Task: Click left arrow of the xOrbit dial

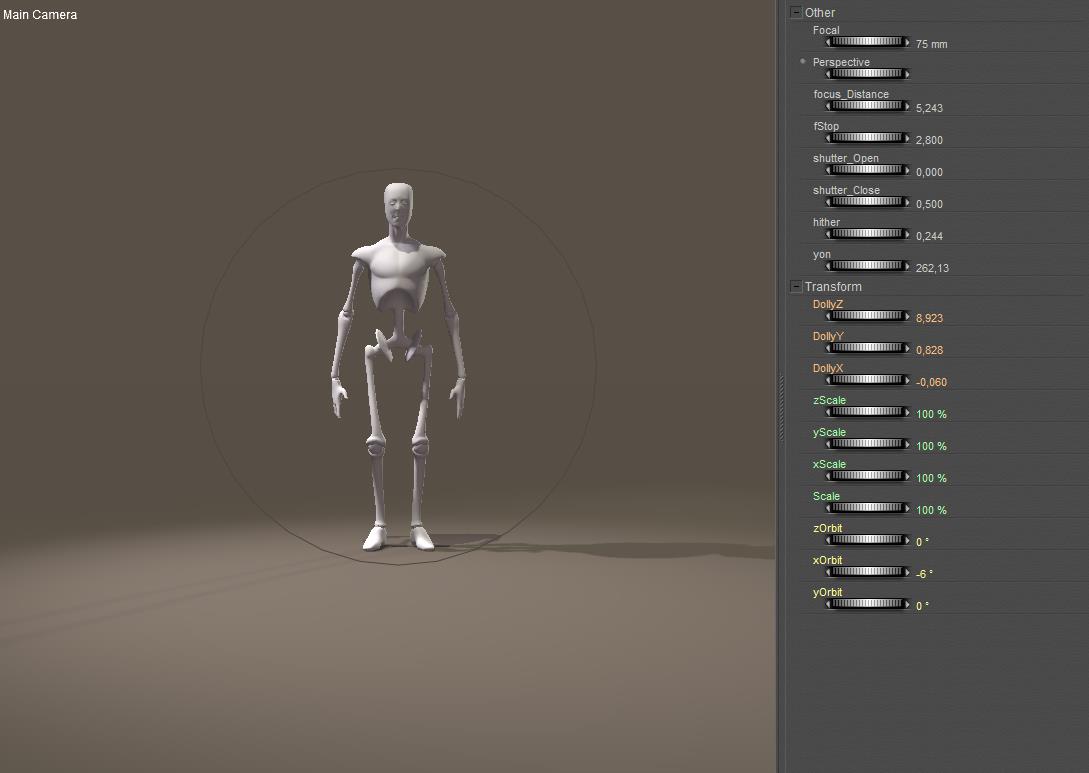Action: point(828,572)
